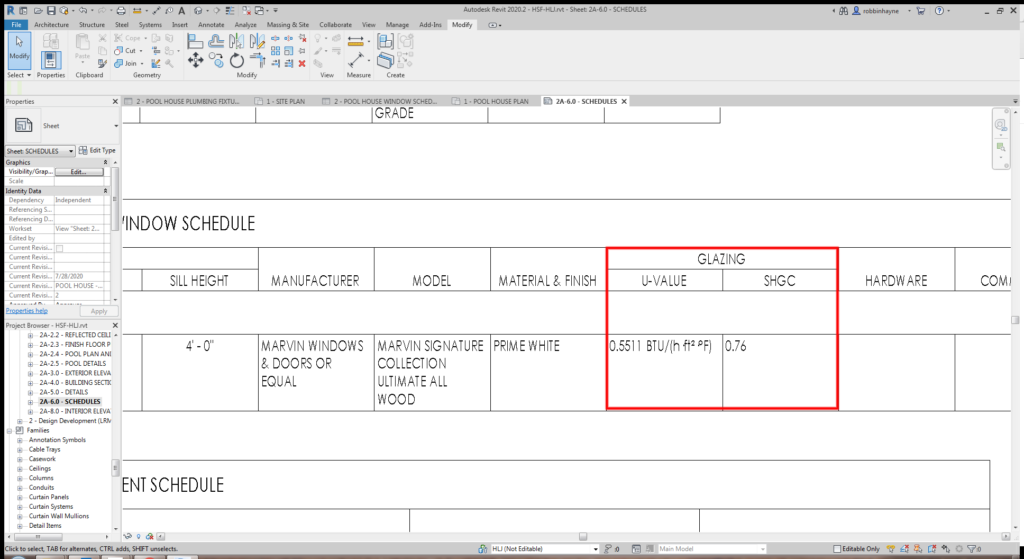Switch to the Architecture ribbon tab
1024x559 pixels.
[51, 25]
